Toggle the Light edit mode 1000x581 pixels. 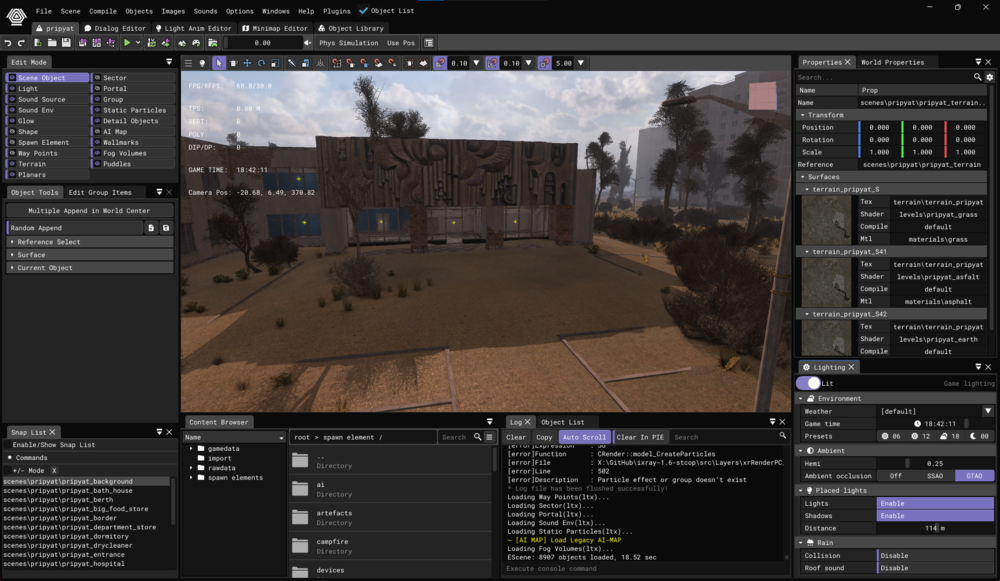[48, 89]
